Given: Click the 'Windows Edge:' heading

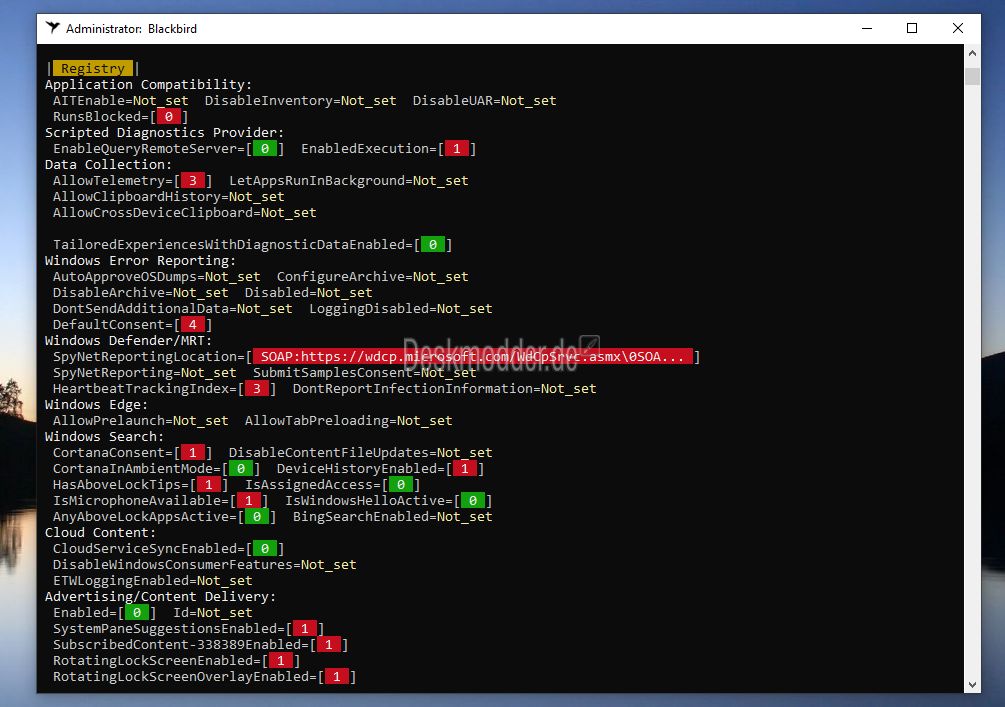Looking at the screenshot, I should click(96, 405).
